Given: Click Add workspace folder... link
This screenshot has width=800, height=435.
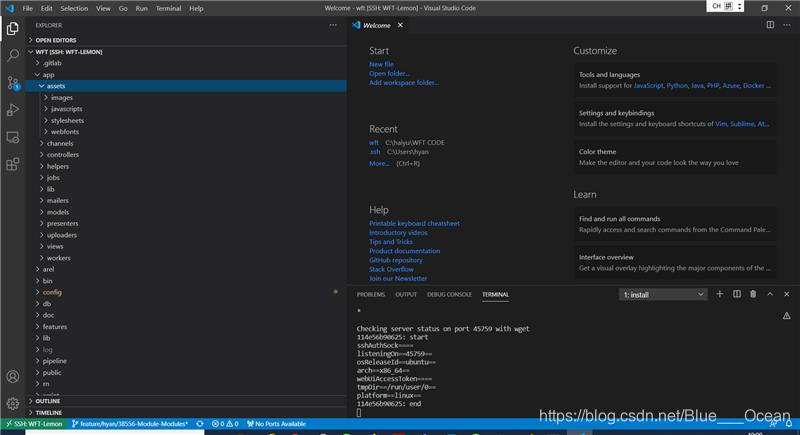Looking at the screenshot, I should (404, 83).
